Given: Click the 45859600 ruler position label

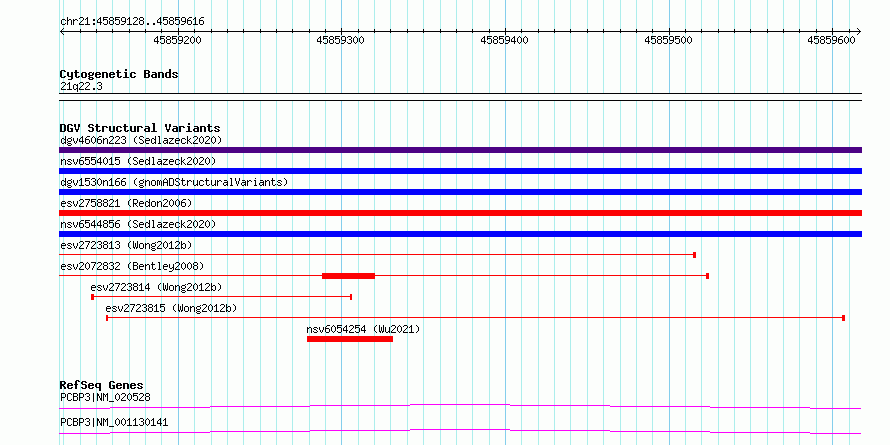Looking at the screenshot, I should coord(832,40).
